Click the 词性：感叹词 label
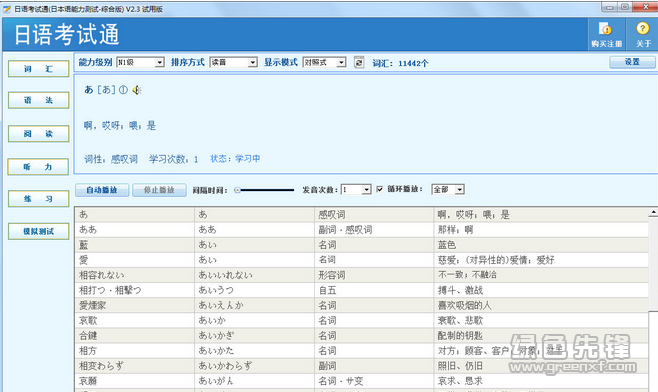Image resolution: width=658 pixels, height=392 pixels. pos(111,159)
